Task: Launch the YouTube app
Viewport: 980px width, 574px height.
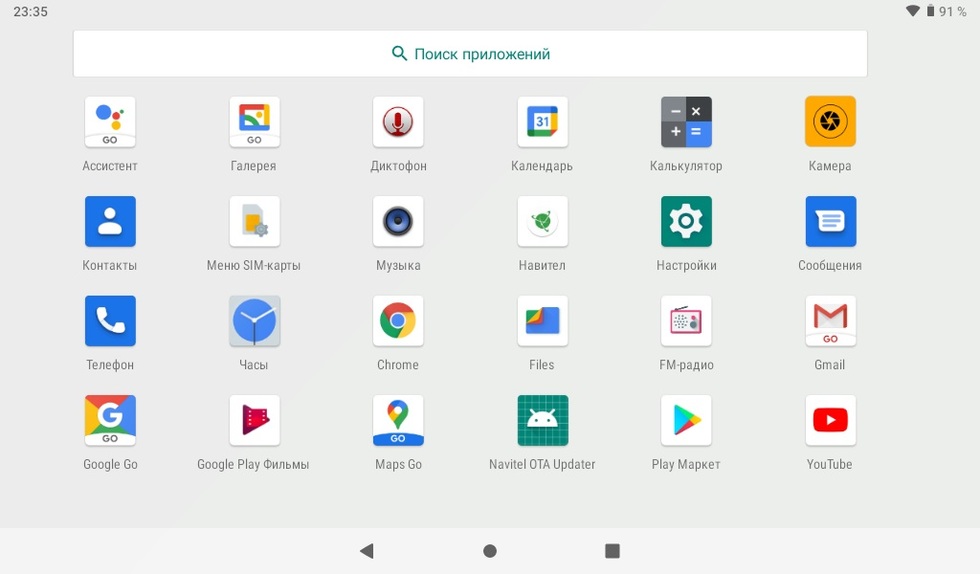Action: [830, 420]
